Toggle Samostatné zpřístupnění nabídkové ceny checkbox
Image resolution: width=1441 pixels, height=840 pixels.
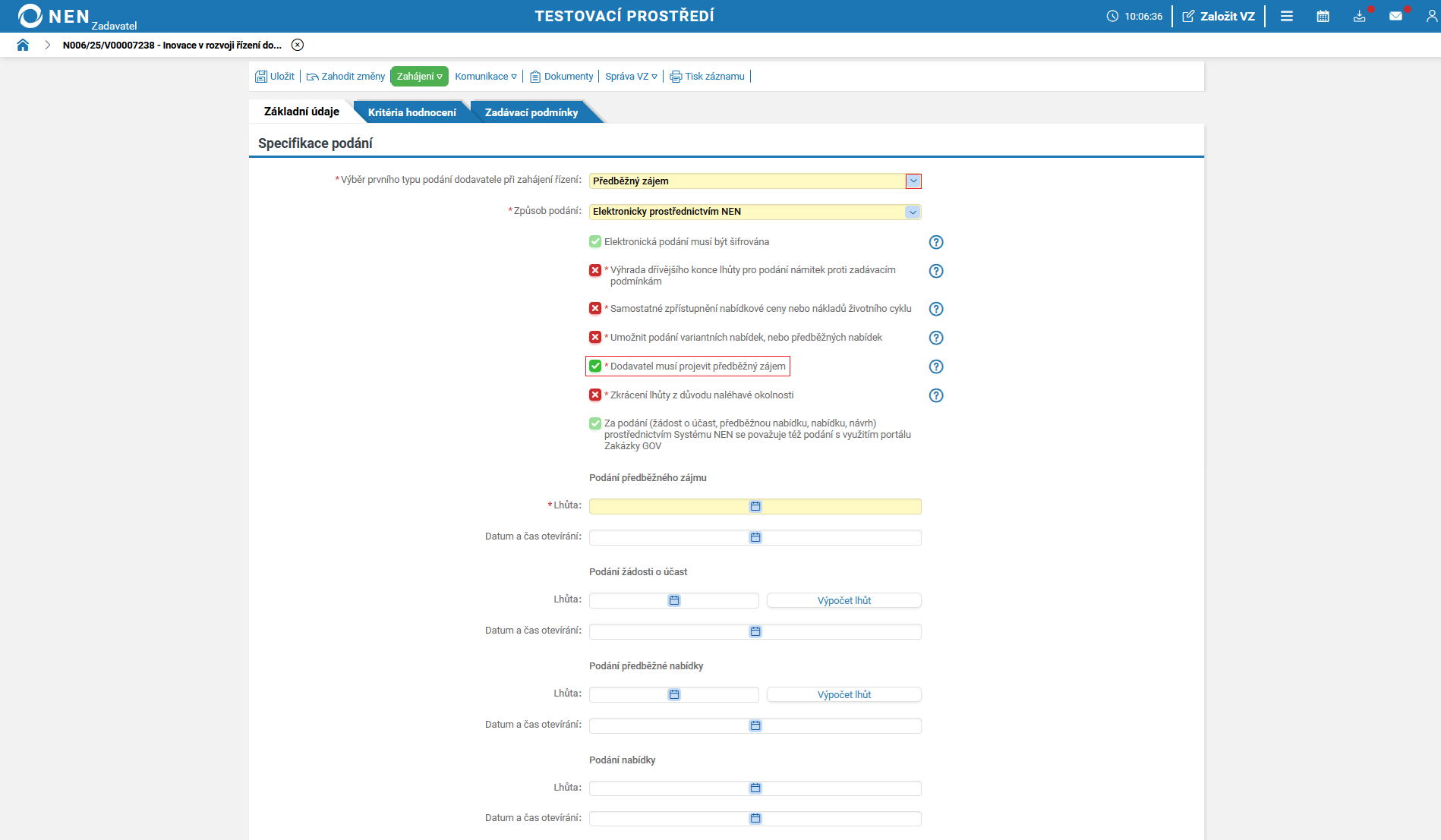(595, 308)
